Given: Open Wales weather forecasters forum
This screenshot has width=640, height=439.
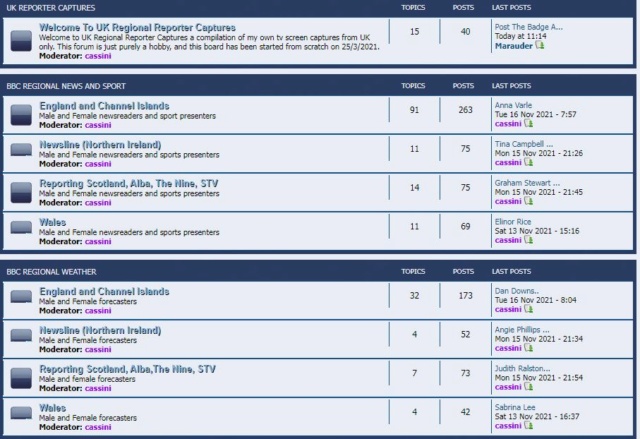Looking at the screenshot, I should coord(52,408).
